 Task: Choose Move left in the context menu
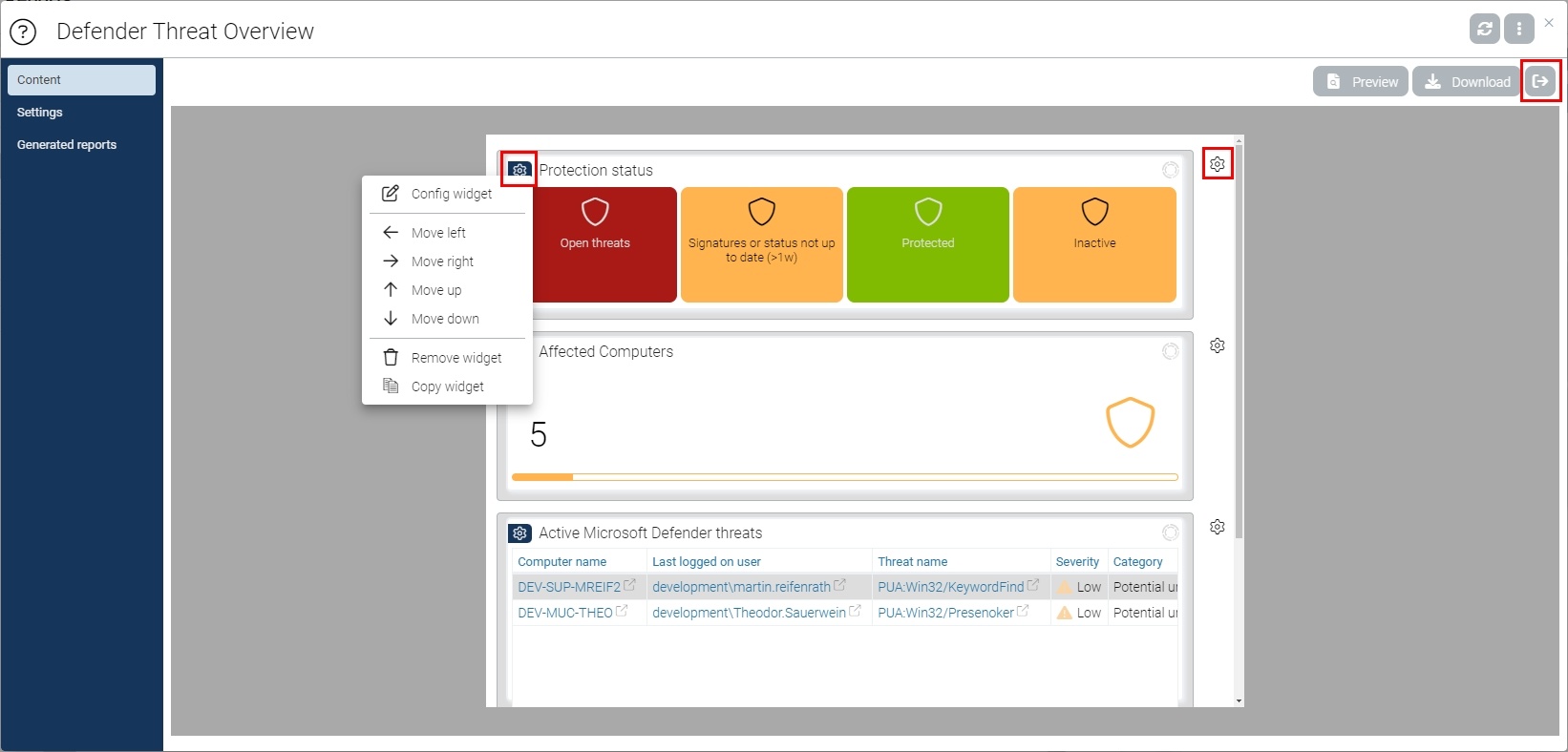(447, 233)
